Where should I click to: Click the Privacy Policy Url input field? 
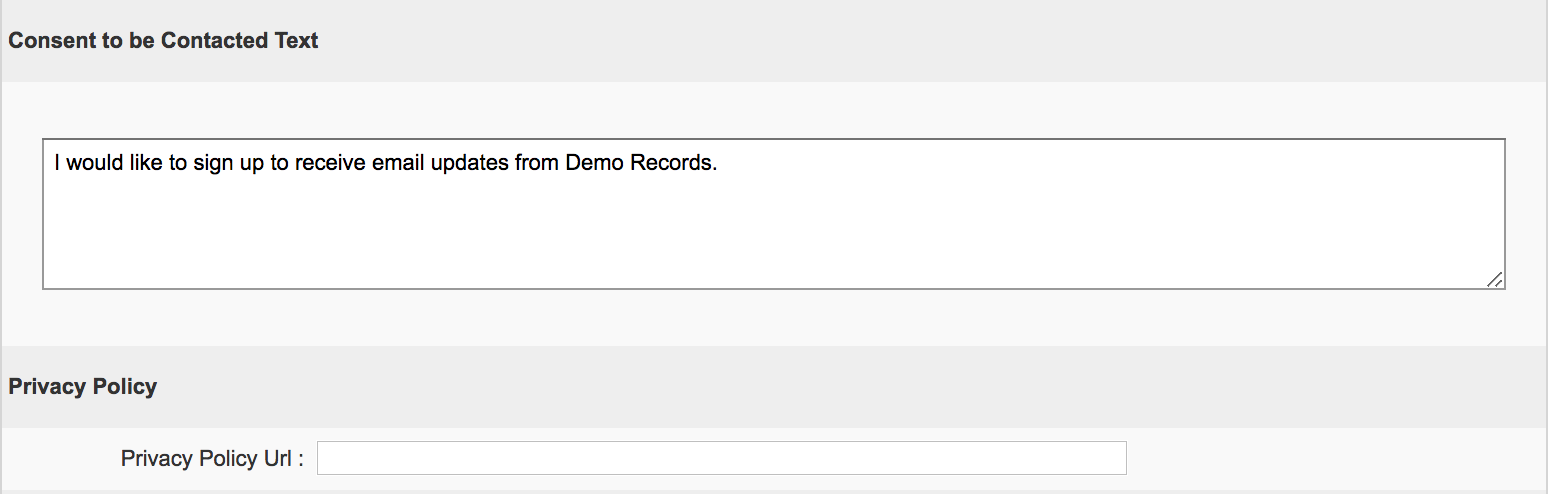pyautogui.click(x=721, y=458)
